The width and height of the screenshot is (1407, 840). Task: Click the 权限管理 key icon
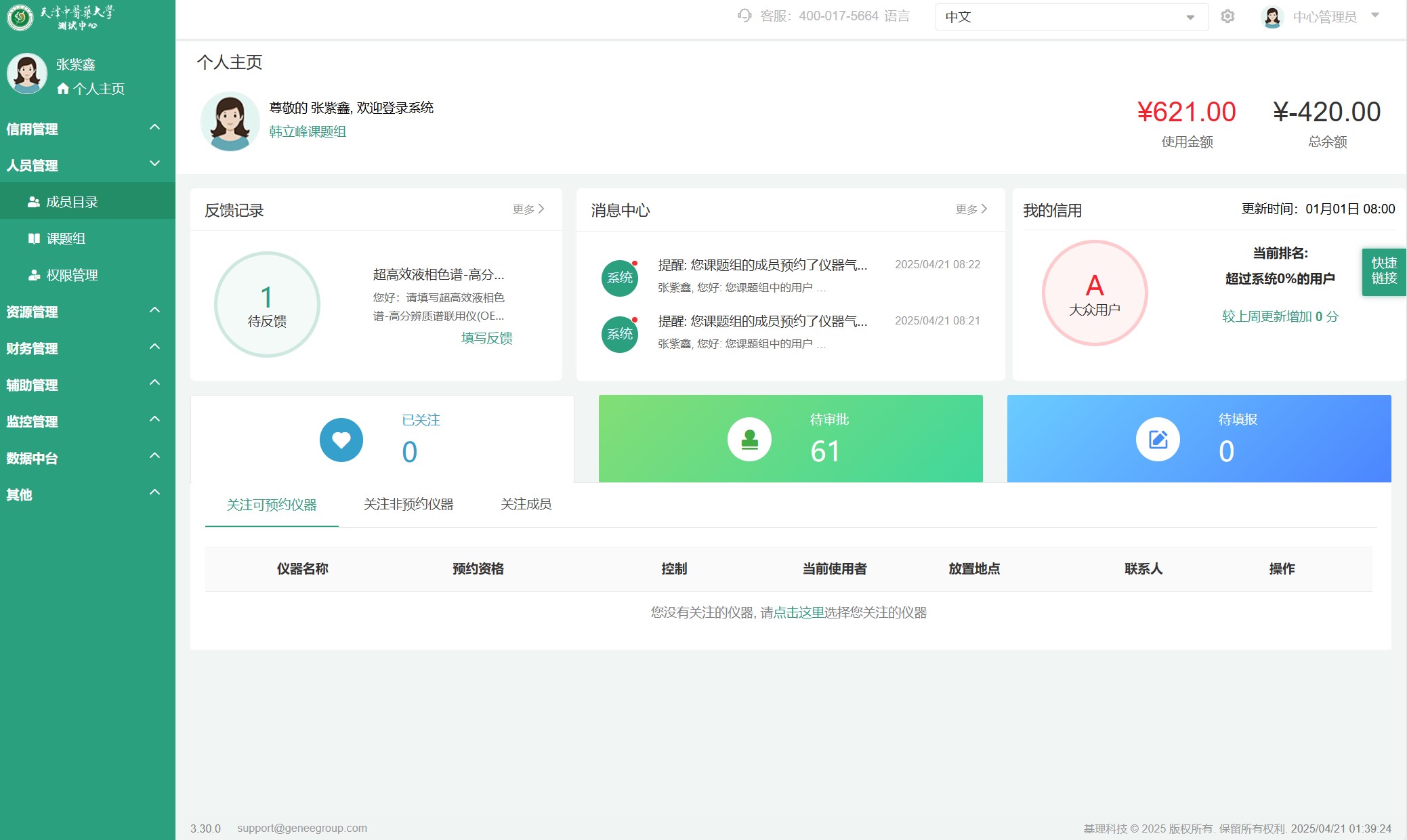(x=33, y=274)
